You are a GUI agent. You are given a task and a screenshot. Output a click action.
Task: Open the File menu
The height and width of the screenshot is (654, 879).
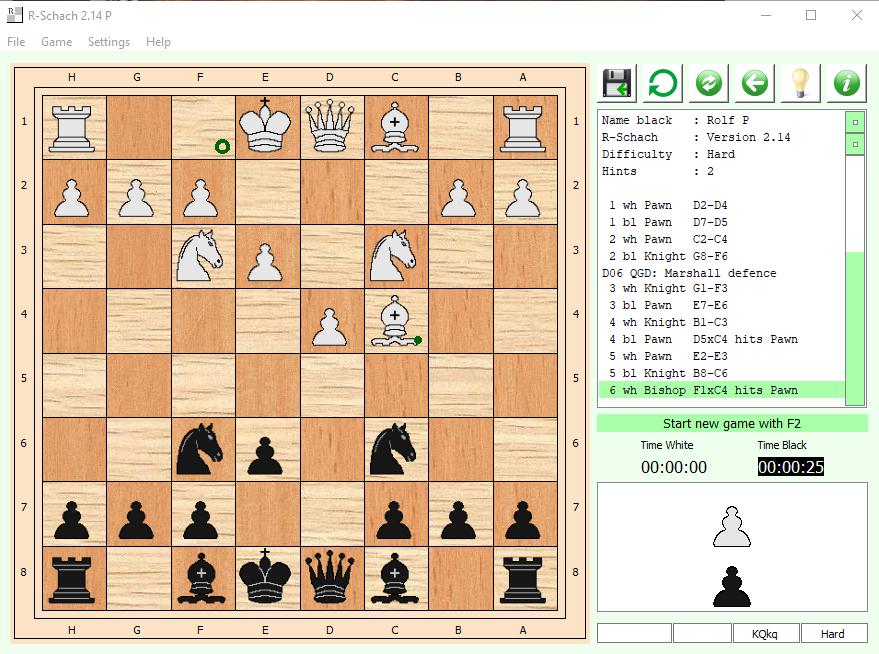[x=16, y=42]
